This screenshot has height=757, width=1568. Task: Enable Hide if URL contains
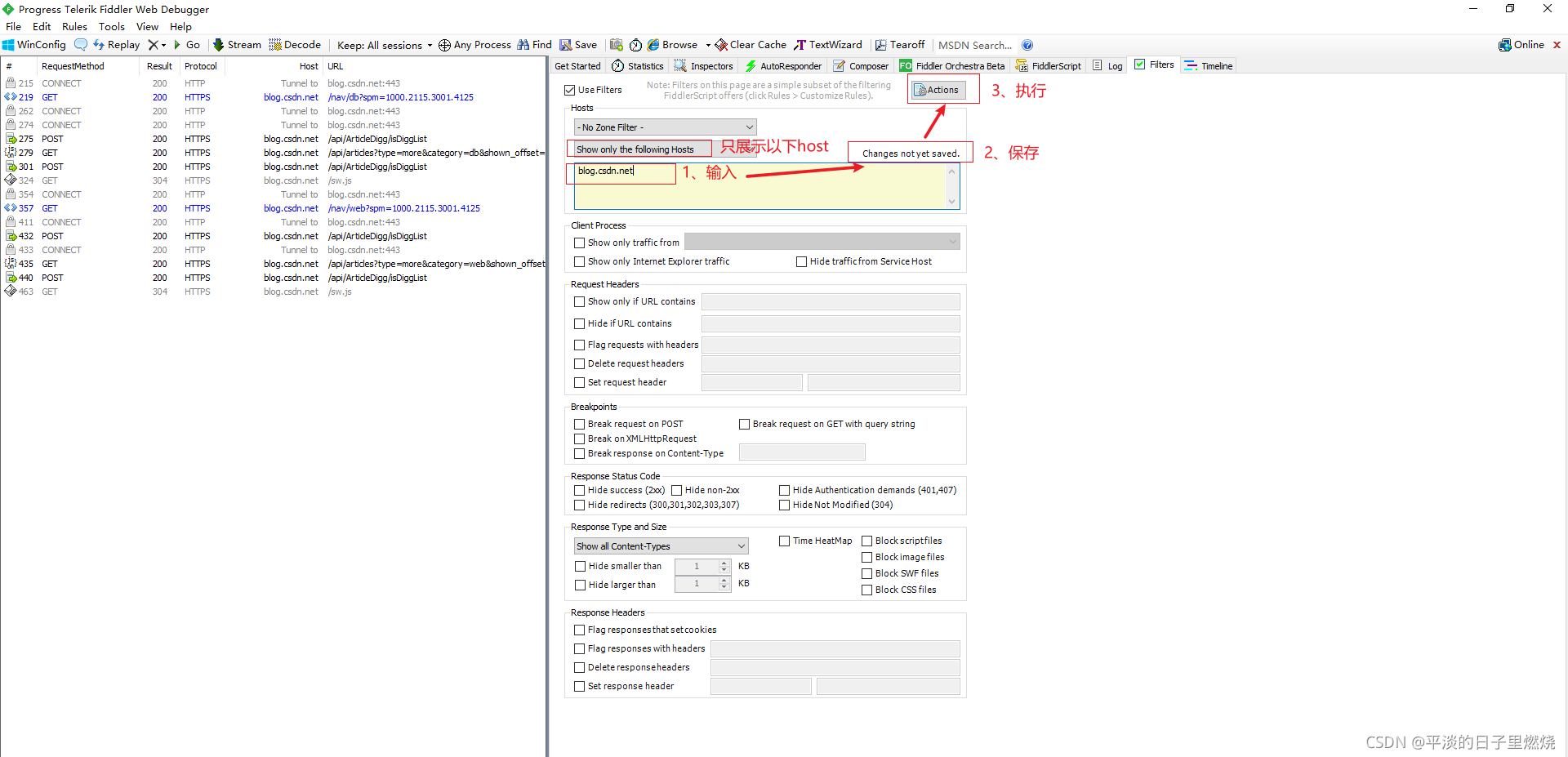(579, 323)
